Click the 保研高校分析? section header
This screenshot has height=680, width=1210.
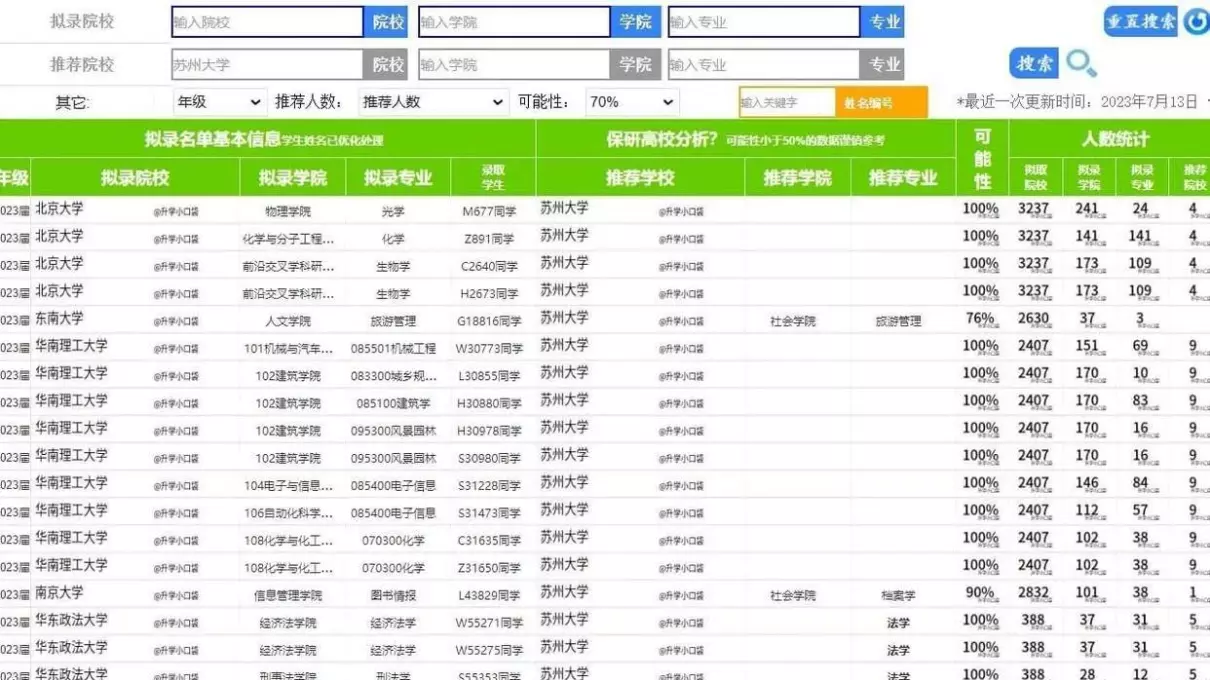click(x=745, y=140)
